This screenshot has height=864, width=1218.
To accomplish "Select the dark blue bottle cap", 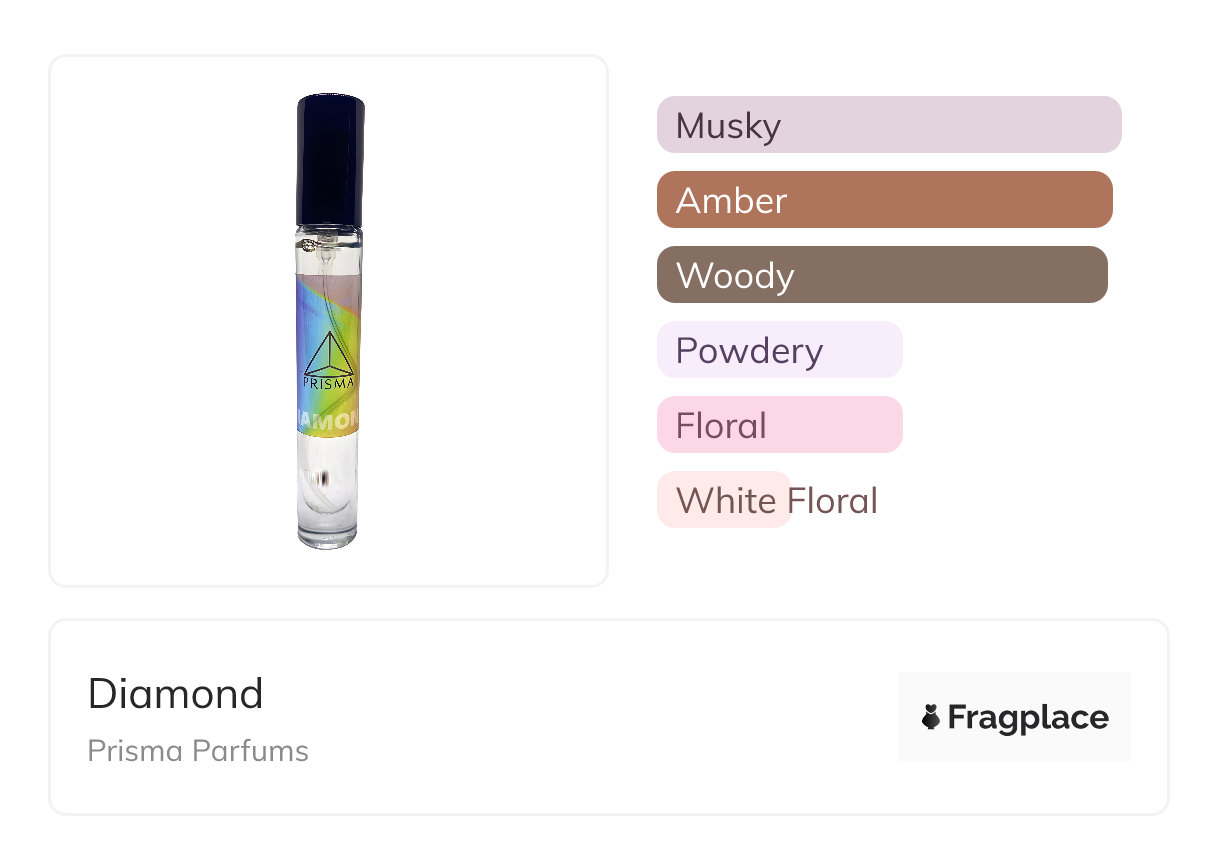I will click(x=330, y=159).
